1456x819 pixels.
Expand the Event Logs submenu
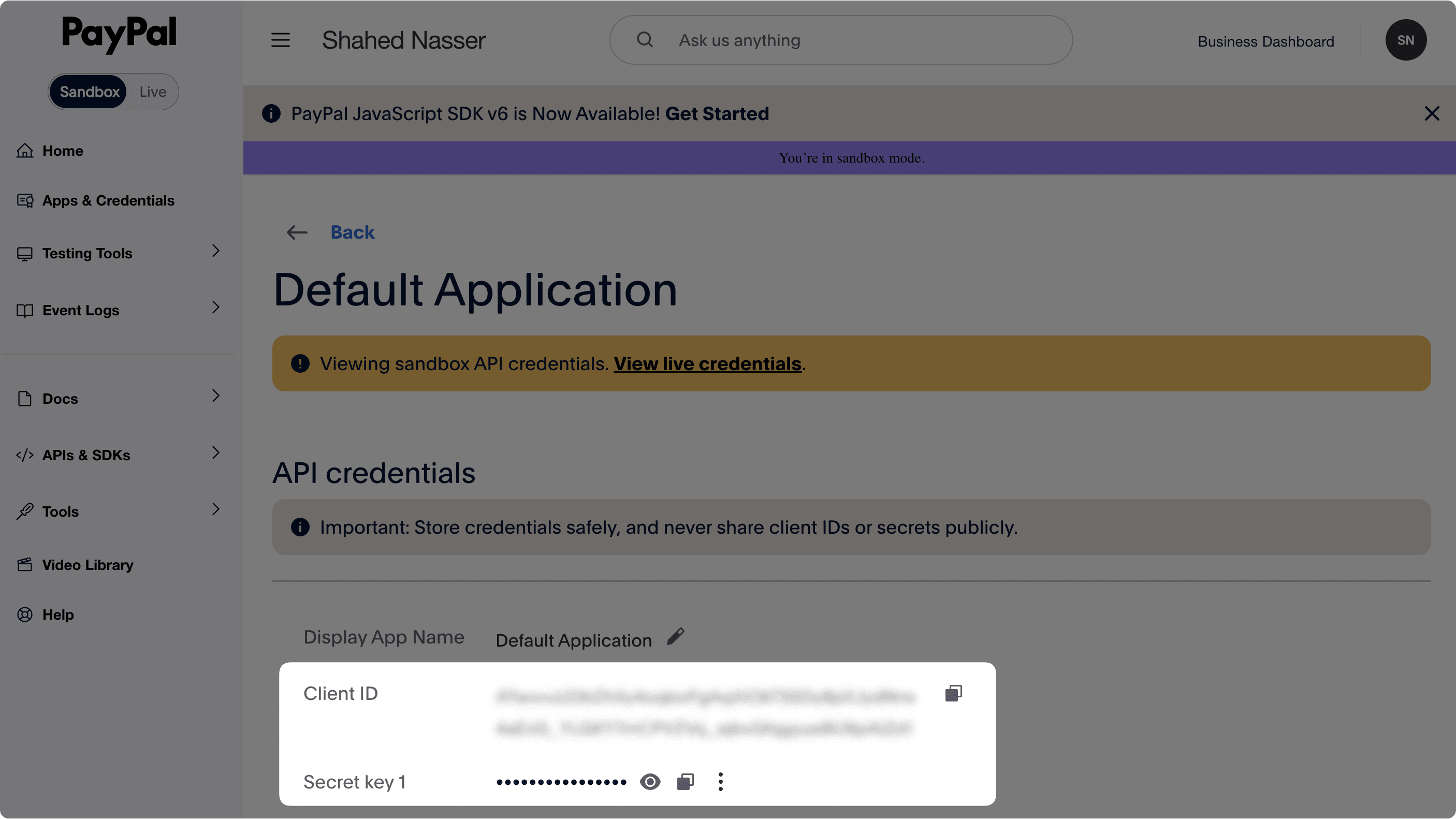pyautogui.click(x=215, y=308)
